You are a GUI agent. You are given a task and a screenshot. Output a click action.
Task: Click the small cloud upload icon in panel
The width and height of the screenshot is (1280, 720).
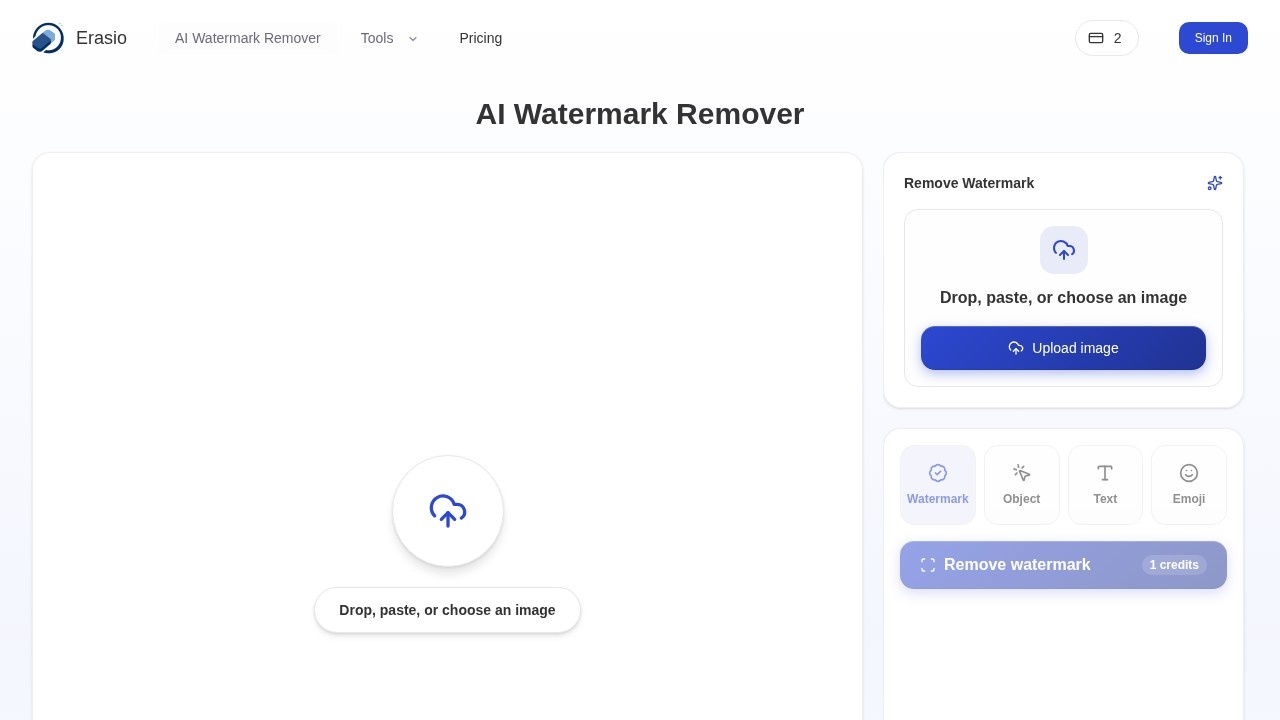(1064, 250)
